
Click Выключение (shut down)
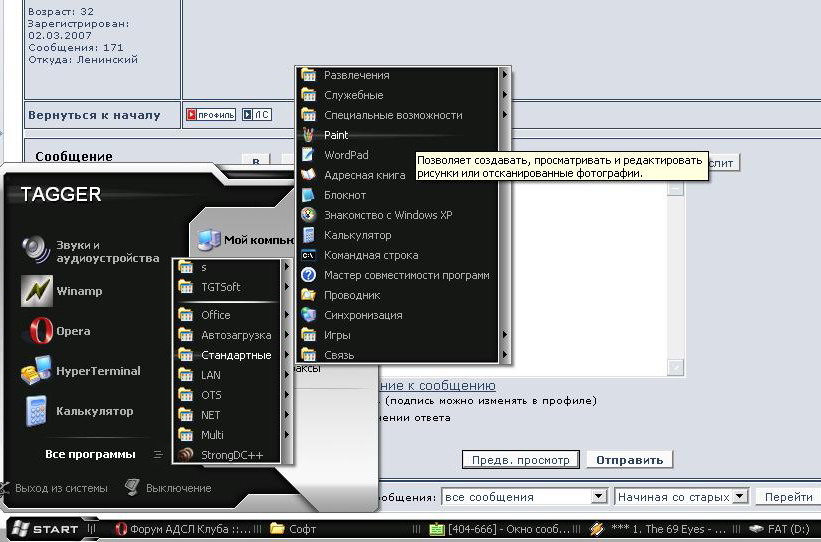169,488
